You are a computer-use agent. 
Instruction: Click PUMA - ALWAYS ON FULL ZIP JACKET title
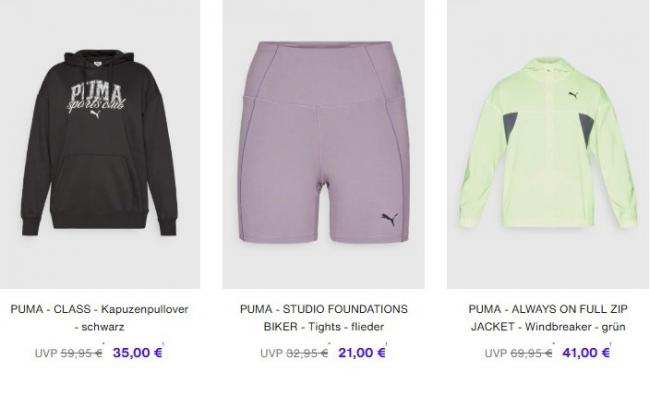[x=548, y=318]
